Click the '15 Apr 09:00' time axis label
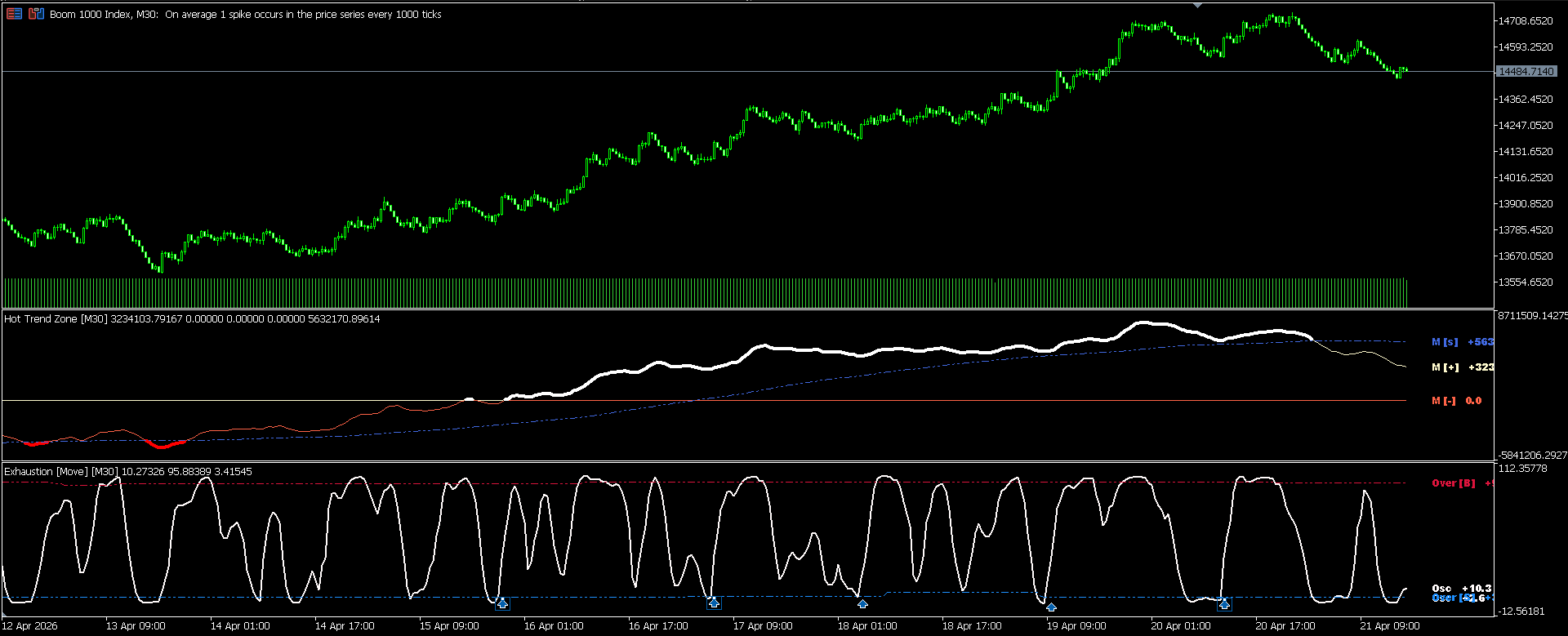 pyautogui.click(x=449, y=626)
